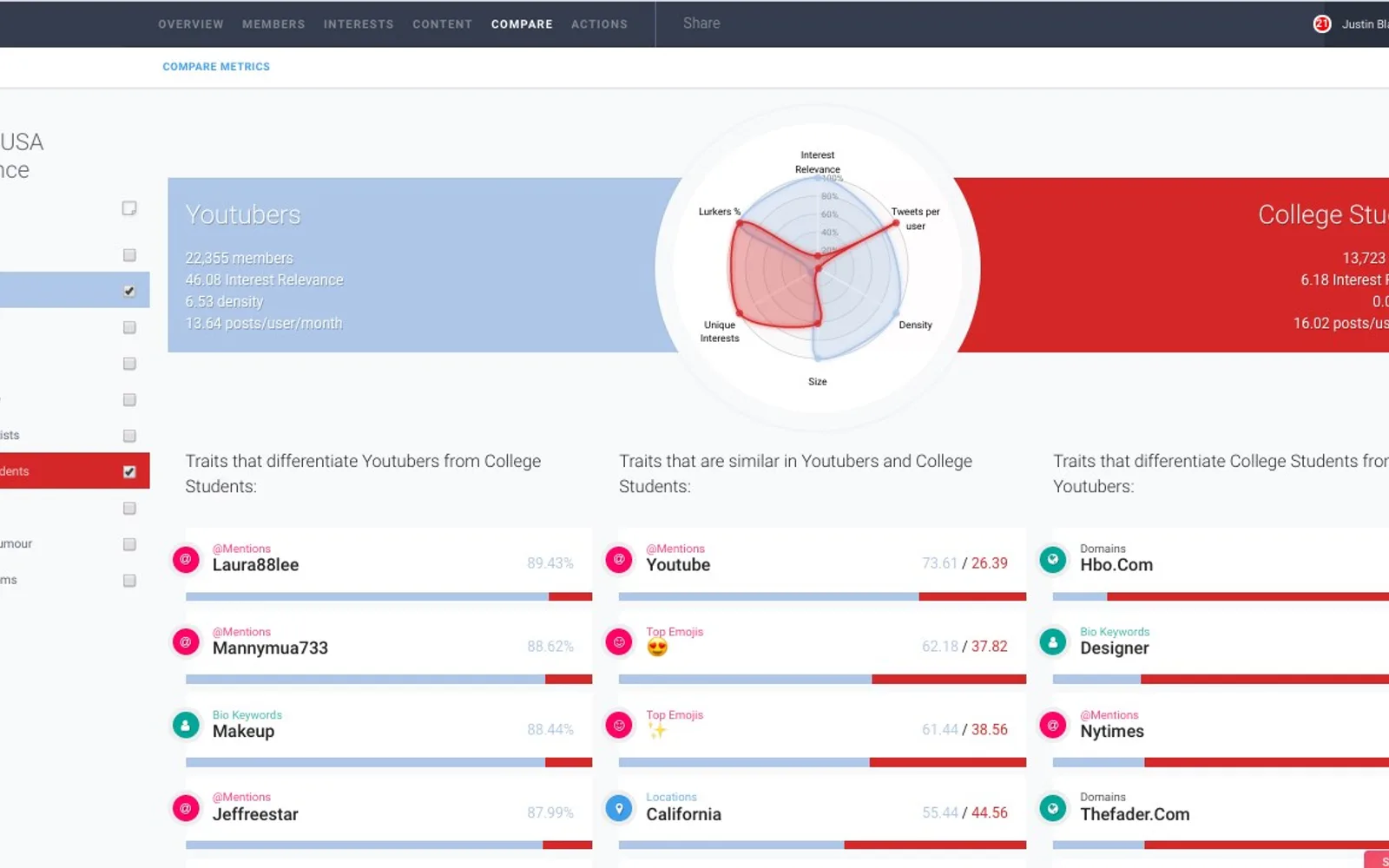Click the emoji icon beside sparkles emoji row
Viewport: 1389px width, 868px height.
coord(619,725)
